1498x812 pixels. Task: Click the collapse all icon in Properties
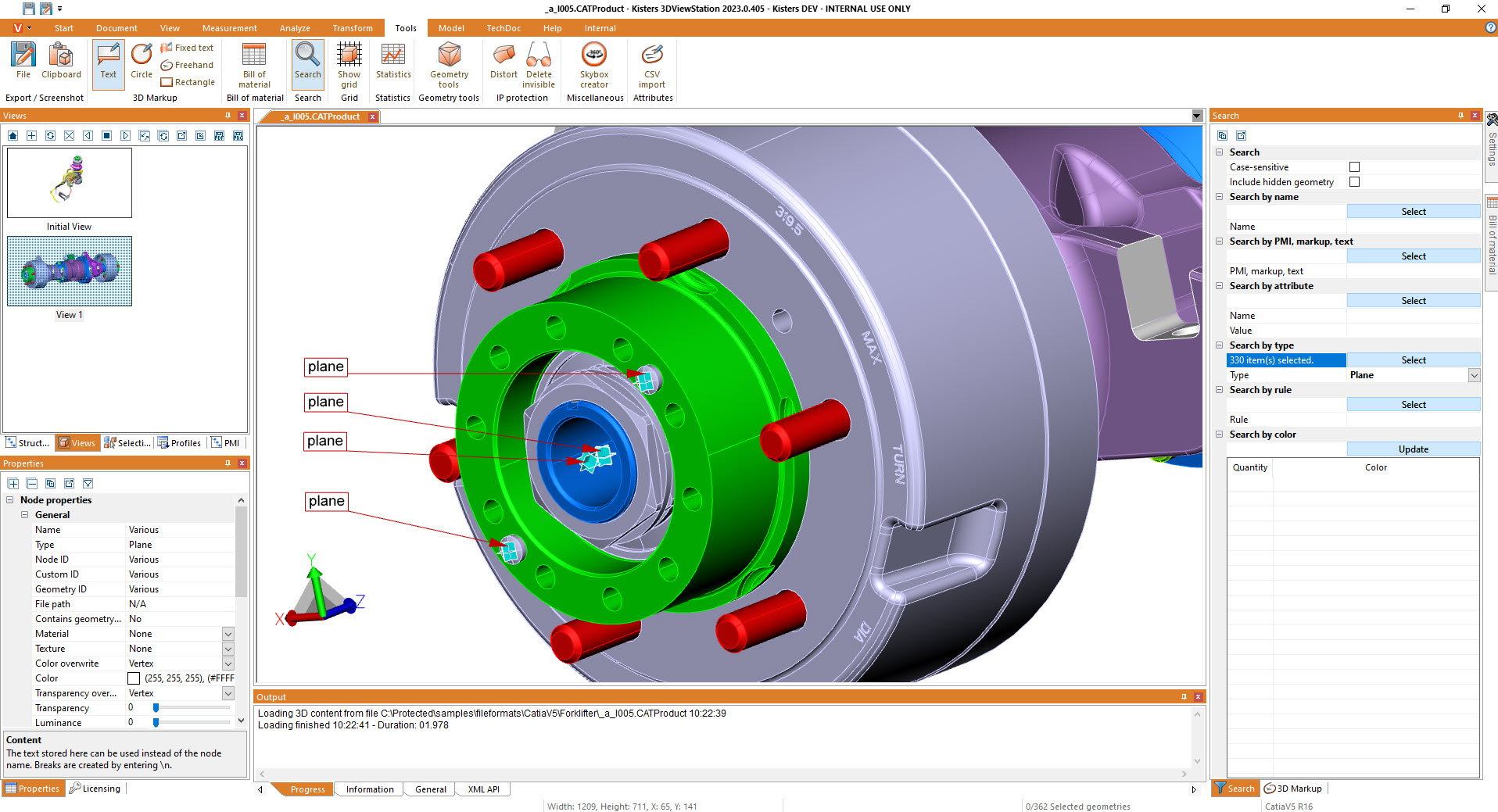pos(32,484)
